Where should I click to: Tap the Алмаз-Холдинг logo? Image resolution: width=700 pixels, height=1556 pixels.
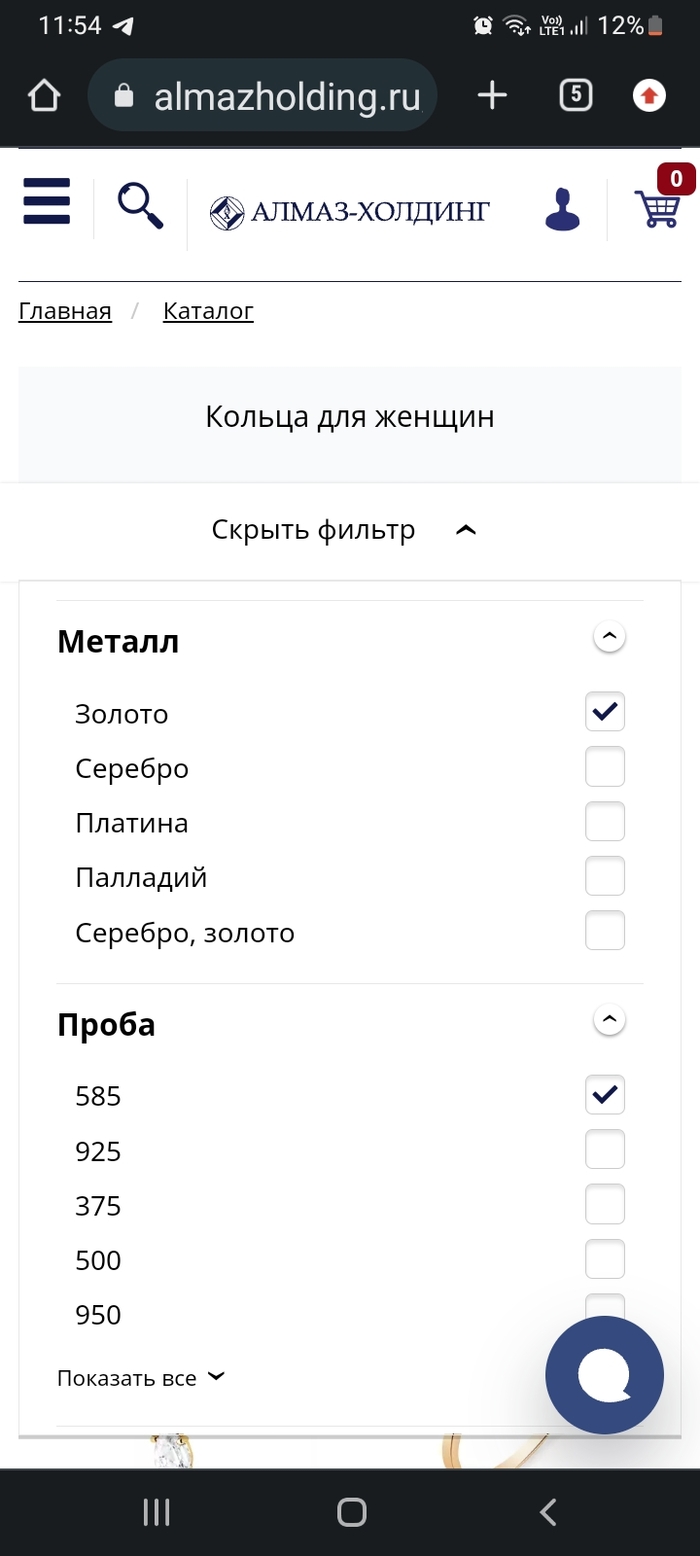[x=350, y=212]
